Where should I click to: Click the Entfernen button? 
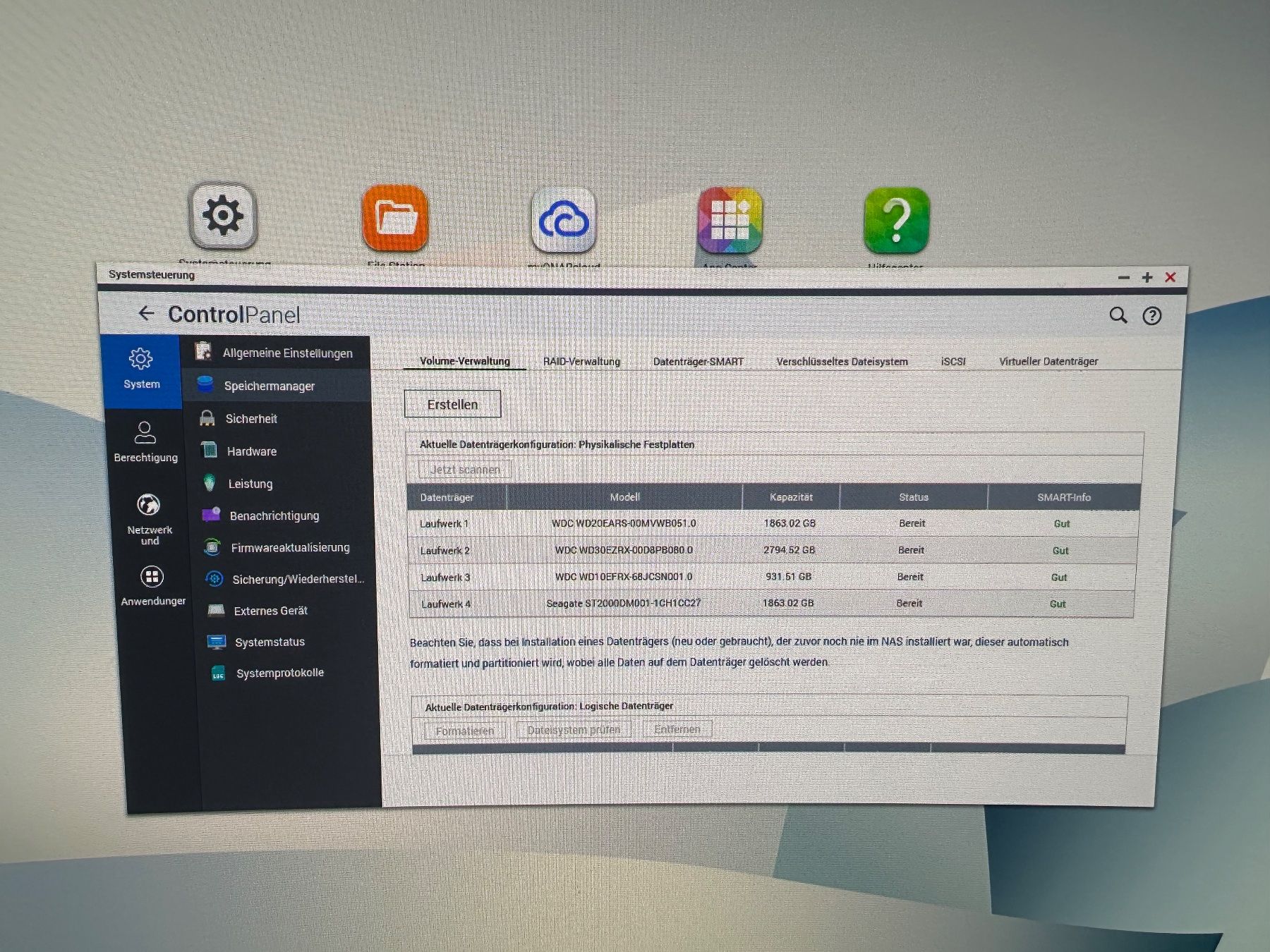[x=677, y=729]
